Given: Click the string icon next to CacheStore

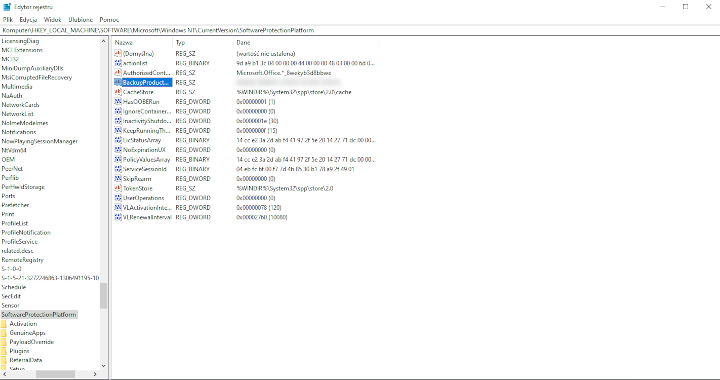Looking at the screenshot, I should point(118,92).
